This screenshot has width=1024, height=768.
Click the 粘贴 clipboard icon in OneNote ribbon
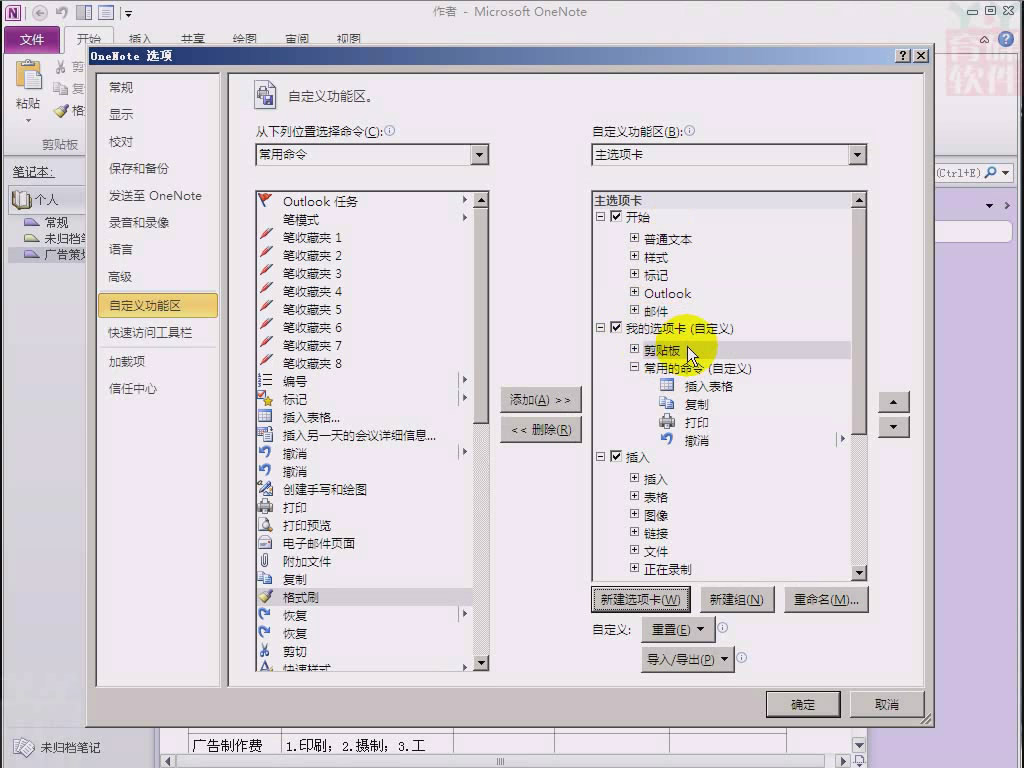pyautogui.click(x=28, y=75)
